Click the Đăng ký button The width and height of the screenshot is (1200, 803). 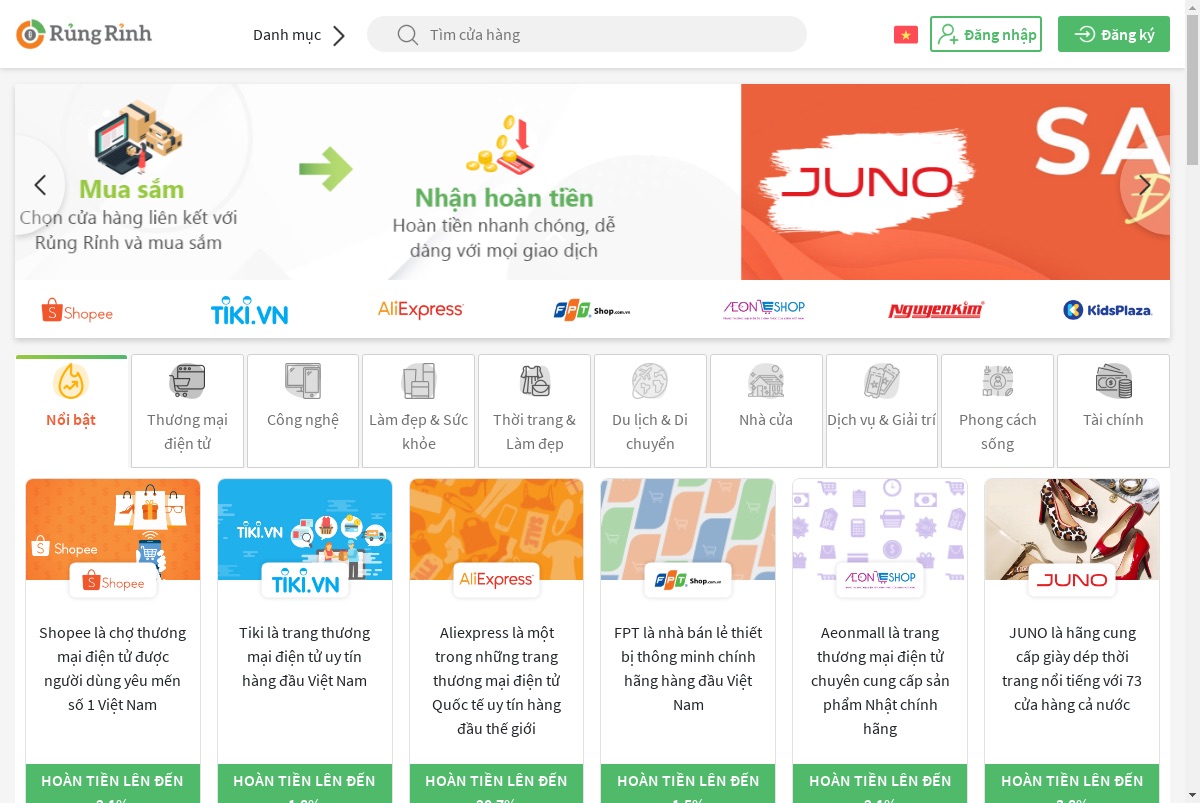point(1114,34)
